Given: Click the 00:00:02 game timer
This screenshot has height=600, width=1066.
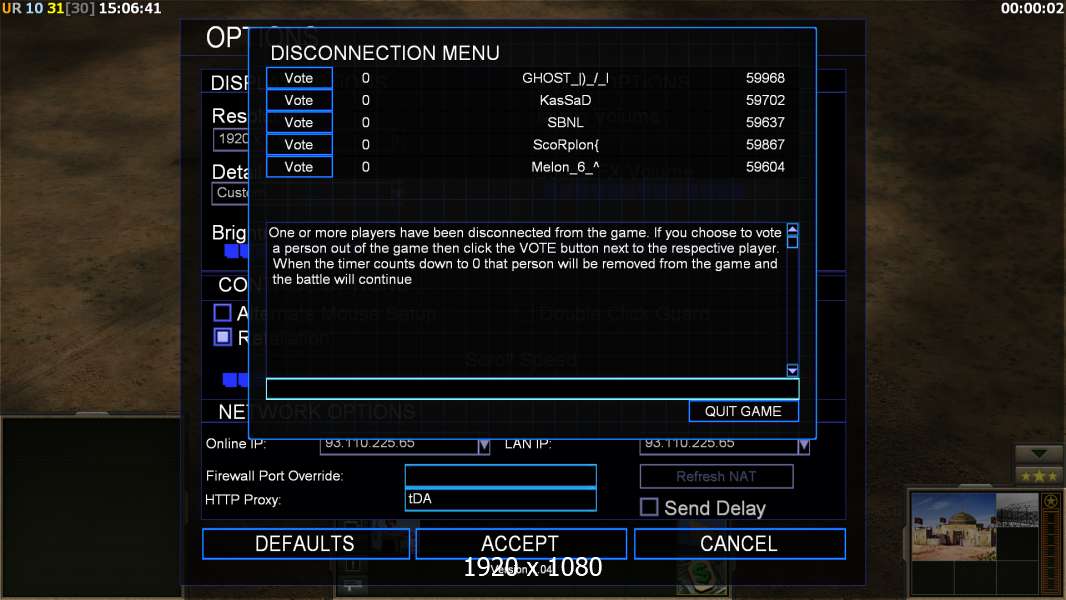Looking at the screenshot, I should pos(1032,9).
